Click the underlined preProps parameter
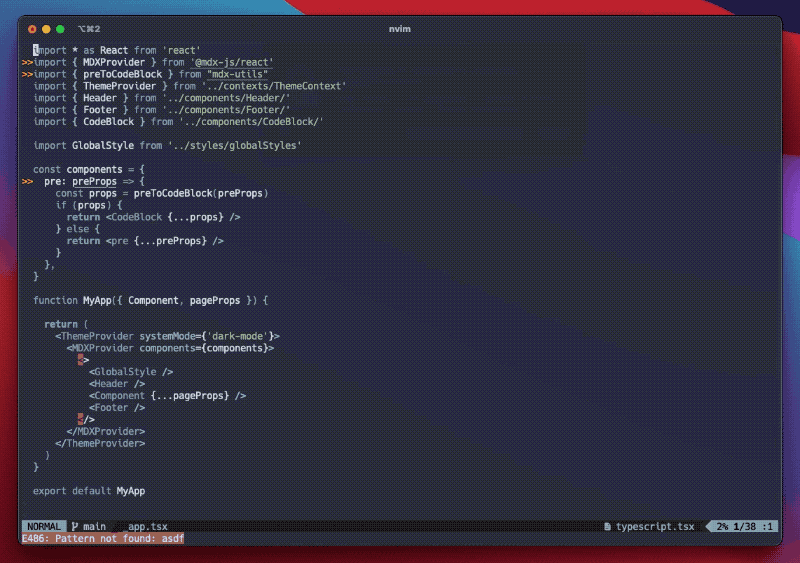 [94, 181]
